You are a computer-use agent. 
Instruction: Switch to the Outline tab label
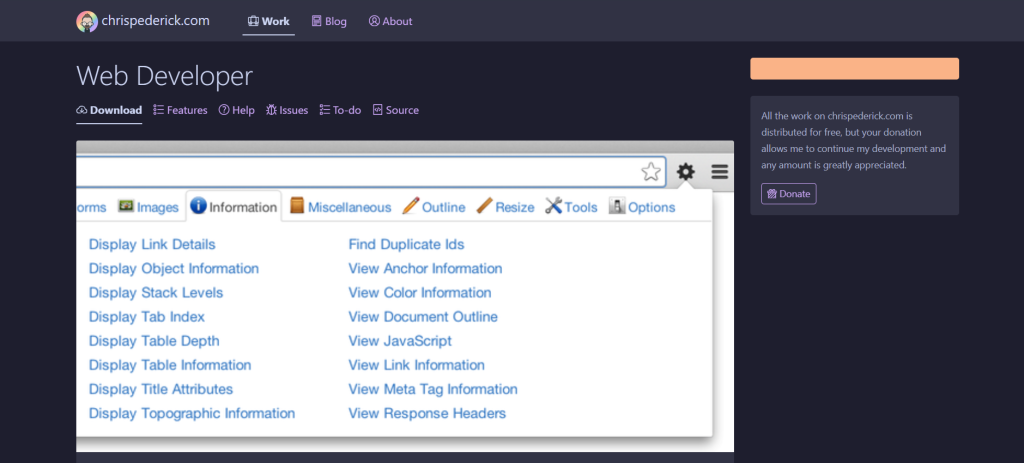(443, 208)
